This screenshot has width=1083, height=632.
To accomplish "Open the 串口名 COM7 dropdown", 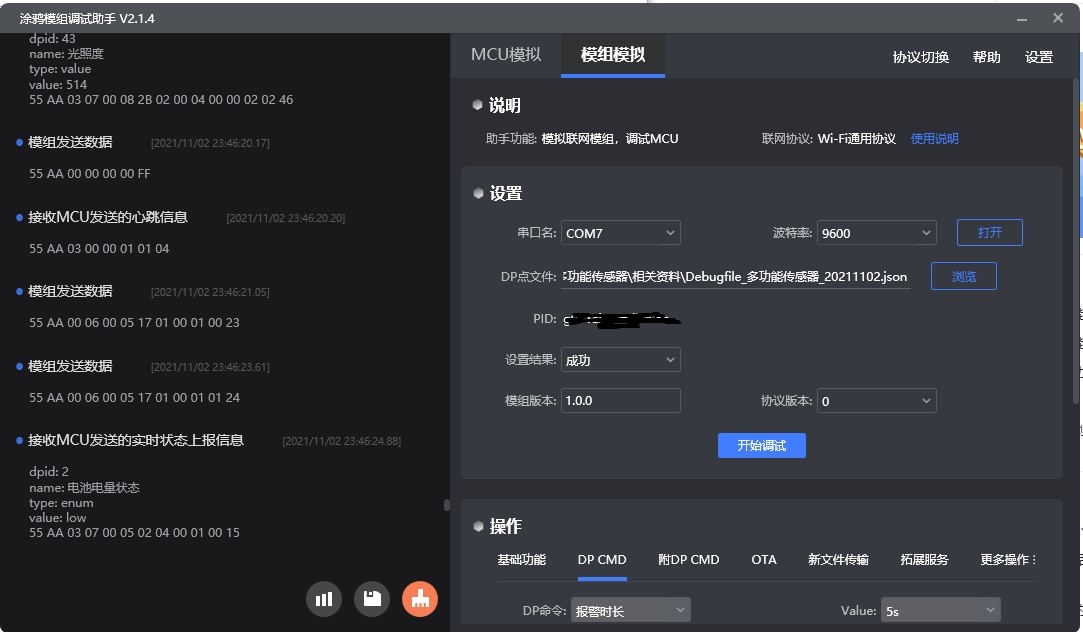I will (x=620, y=233).
